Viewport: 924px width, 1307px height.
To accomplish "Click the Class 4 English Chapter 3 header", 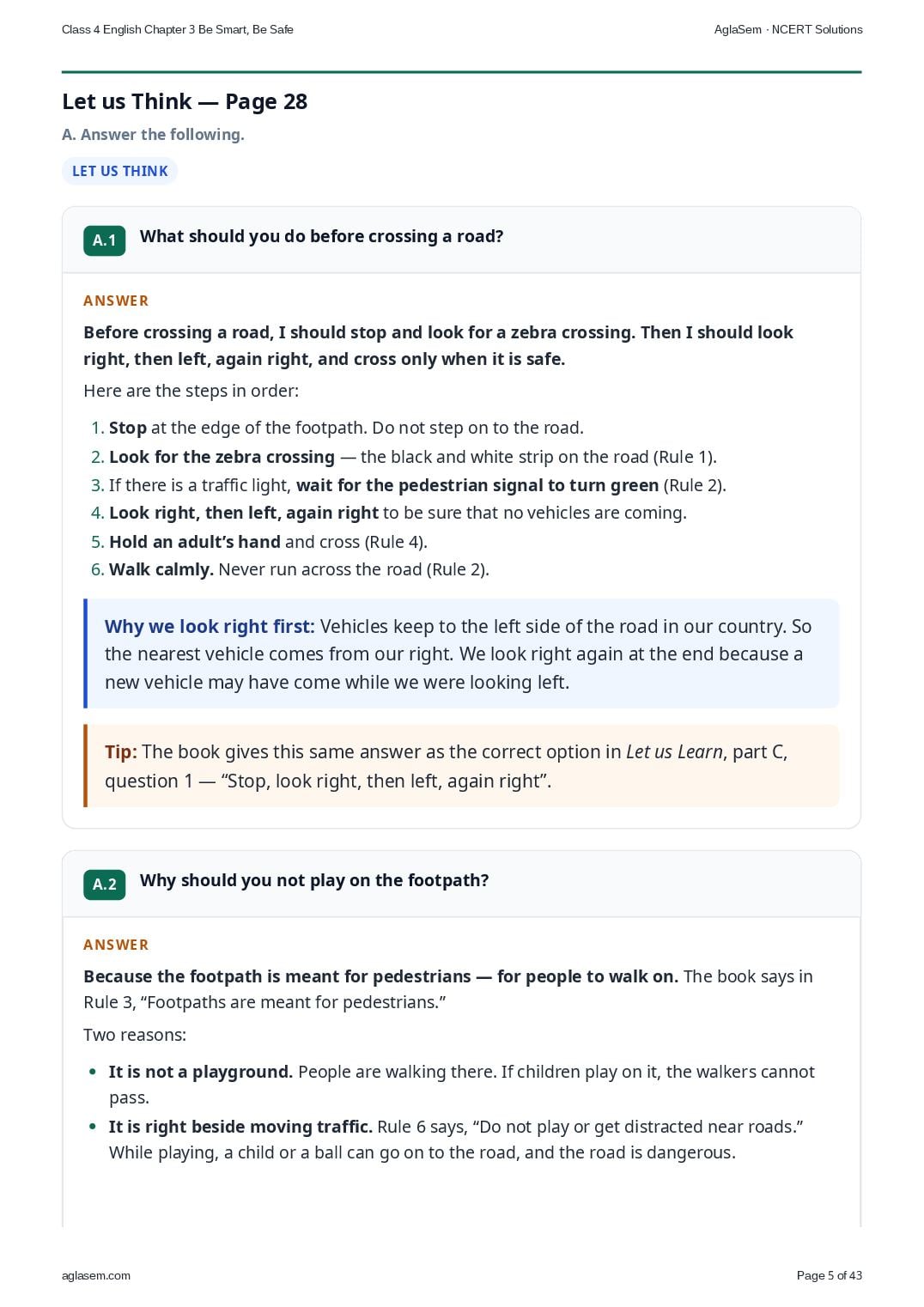I will [178, 29].
